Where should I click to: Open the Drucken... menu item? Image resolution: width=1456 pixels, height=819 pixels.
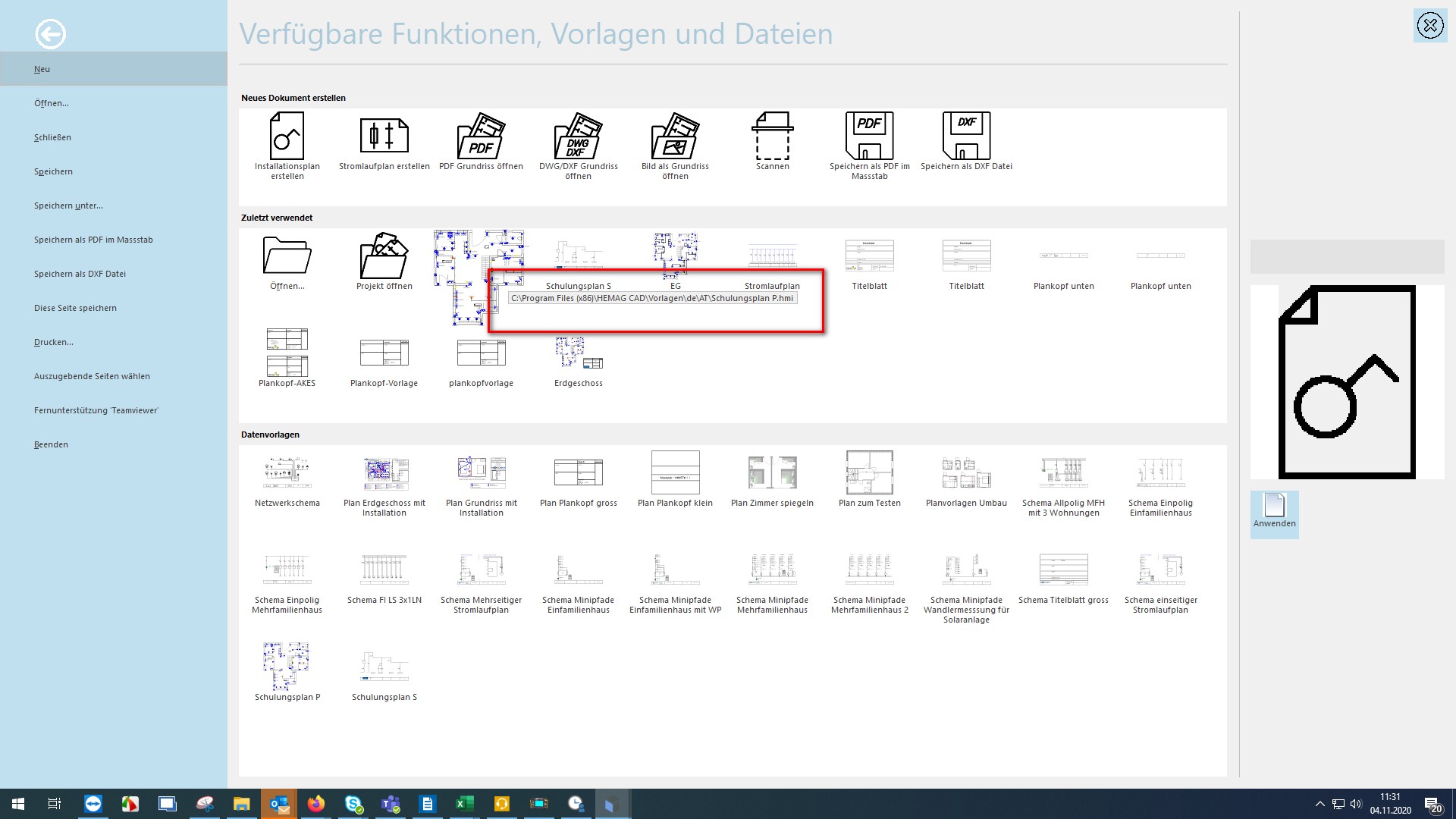pos(53,342)
